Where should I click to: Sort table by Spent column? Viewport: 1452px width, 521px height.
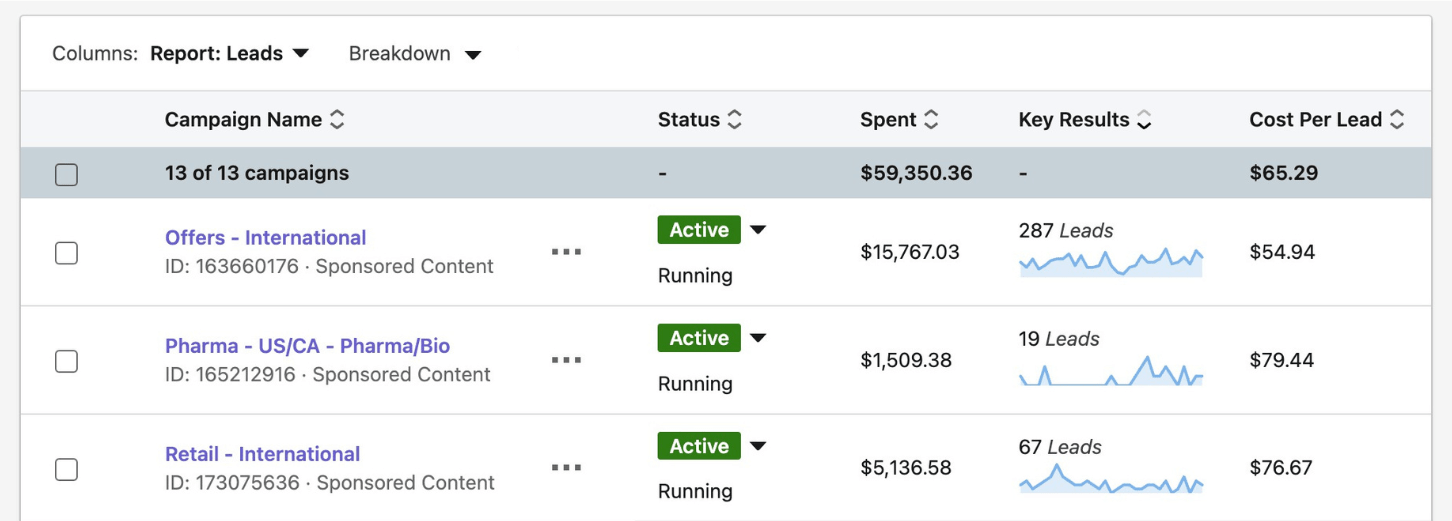931,120
